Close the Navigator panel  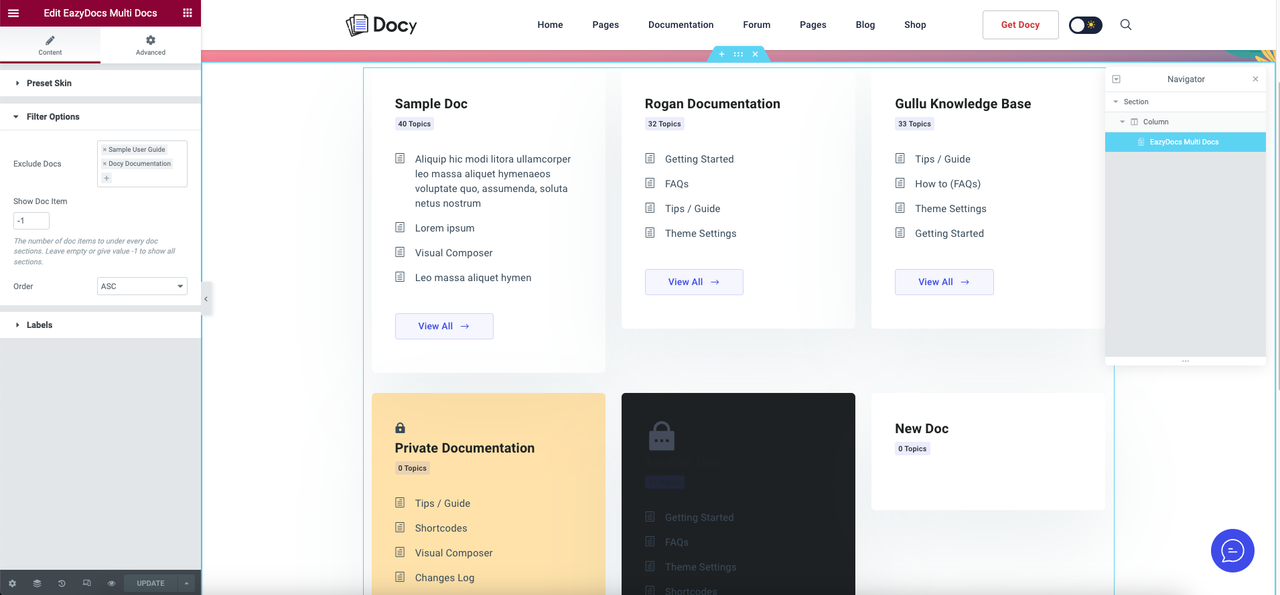tap(1256, 79)
